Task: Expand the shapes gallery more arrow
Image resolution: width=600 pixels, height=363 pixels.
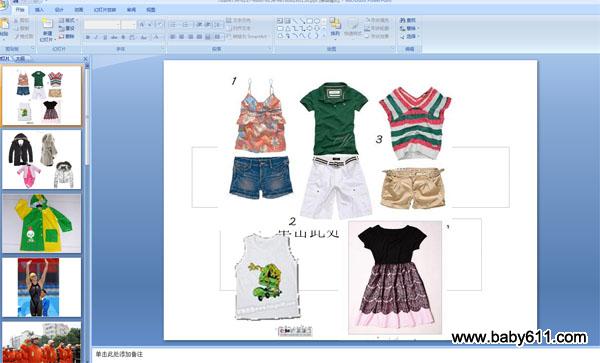Action: [324, 36]
